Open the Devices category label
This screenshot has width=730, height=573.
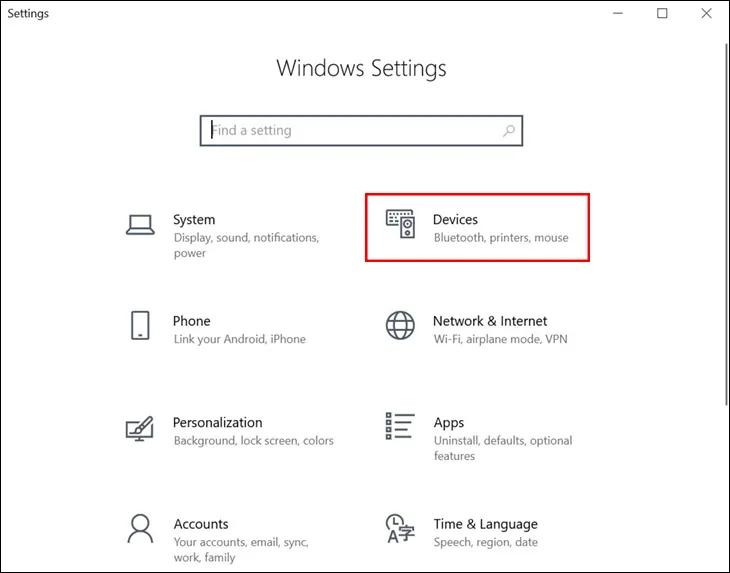[455, 220]
